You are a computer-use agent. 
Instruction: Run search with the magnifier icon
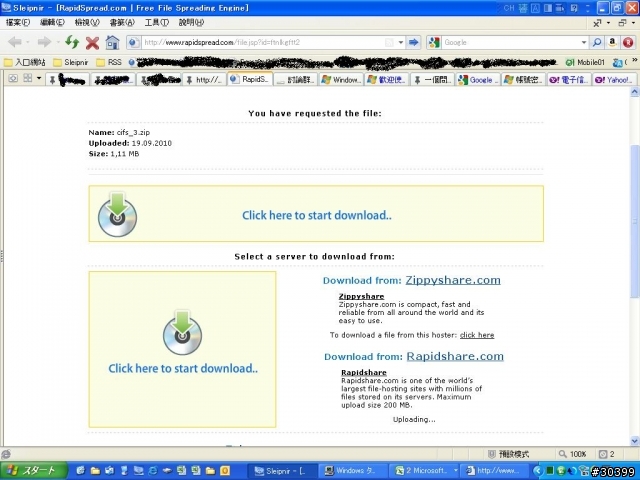pyautogui.click(x=597, y=42)
